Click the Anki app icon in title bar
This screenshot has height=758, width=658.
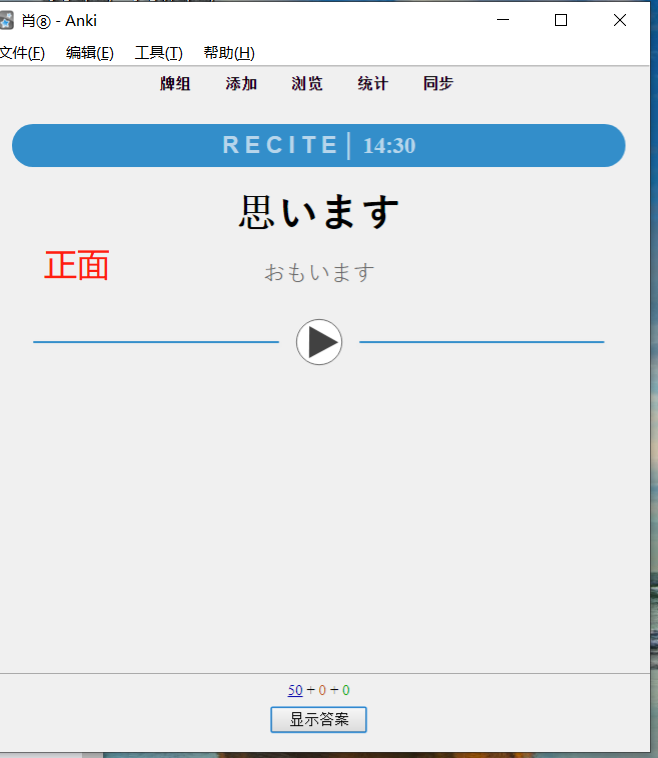(6, 21)
